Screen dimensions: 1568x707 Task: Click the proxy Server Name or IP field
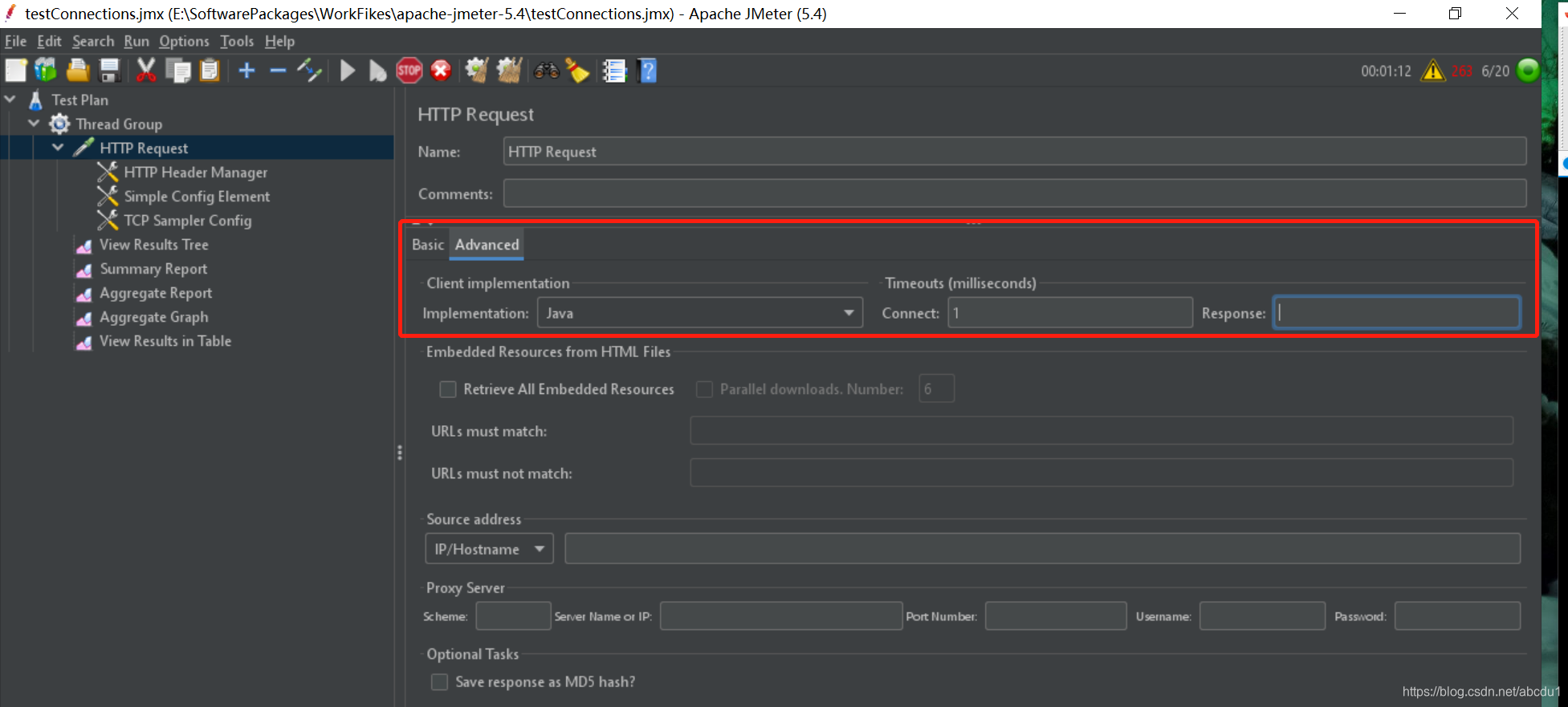(x=781, y=616)
